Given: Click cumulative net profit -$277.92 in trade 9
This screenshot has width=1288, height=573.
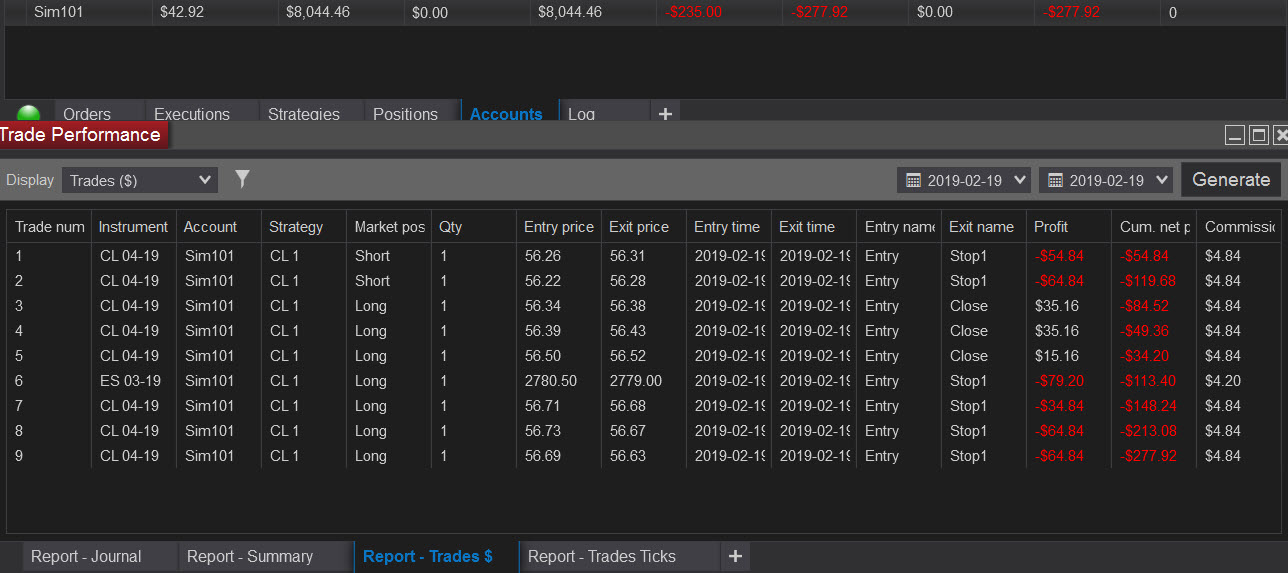Looking at the screenshot, I should coord(1149,456).
